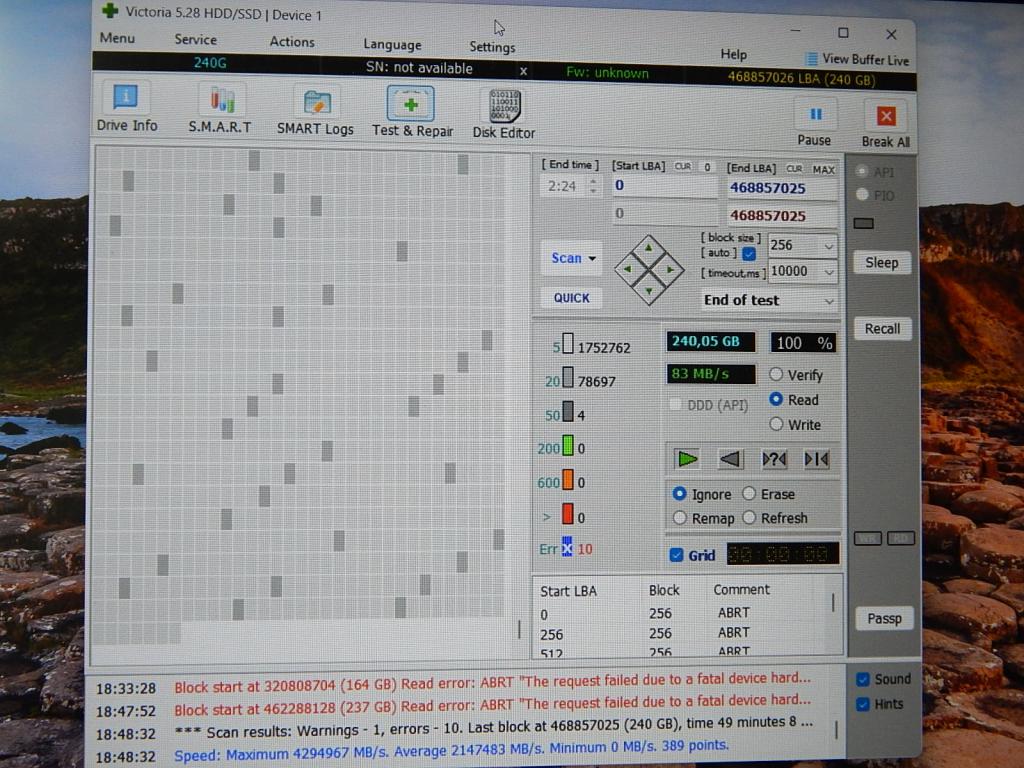
Task: Click the right arrow in diamond navigator
Action: 670,269
